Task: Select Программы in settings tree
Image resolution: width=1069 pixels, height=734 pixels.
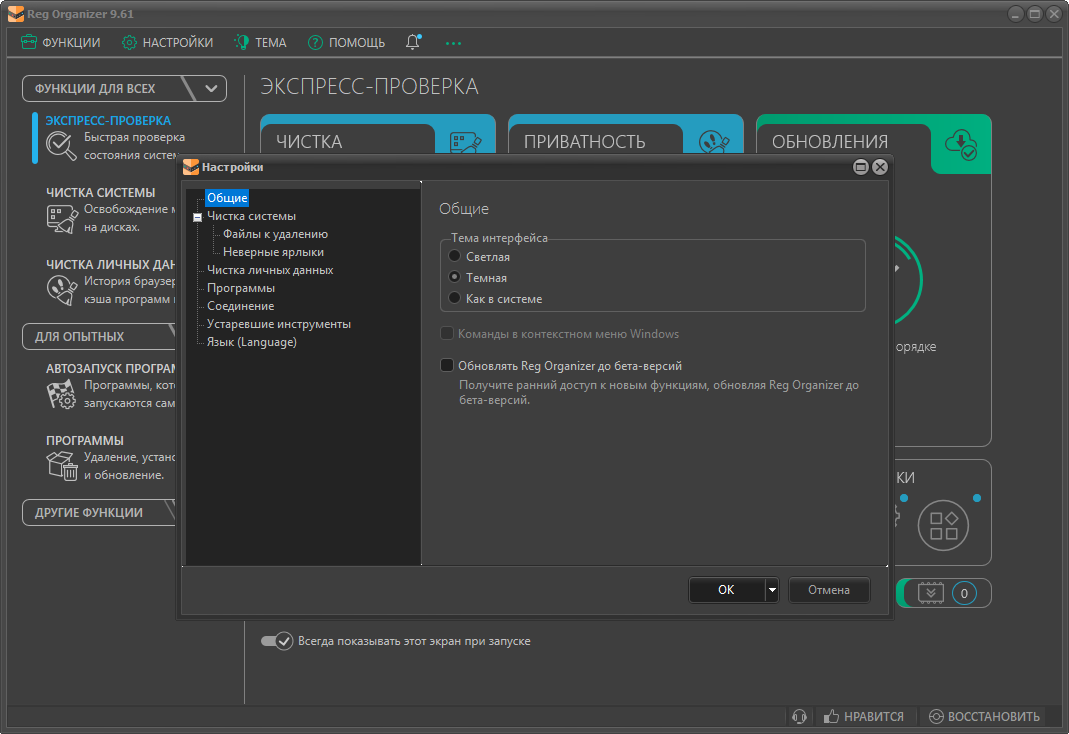Action: pyautogui.click(x=241, y=288)
